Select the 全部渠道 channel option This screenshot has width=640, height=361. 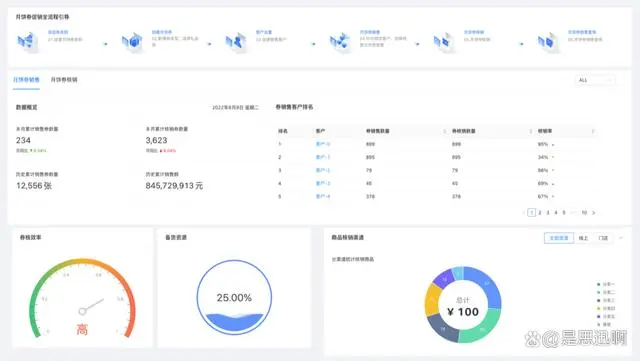point(559,238)
